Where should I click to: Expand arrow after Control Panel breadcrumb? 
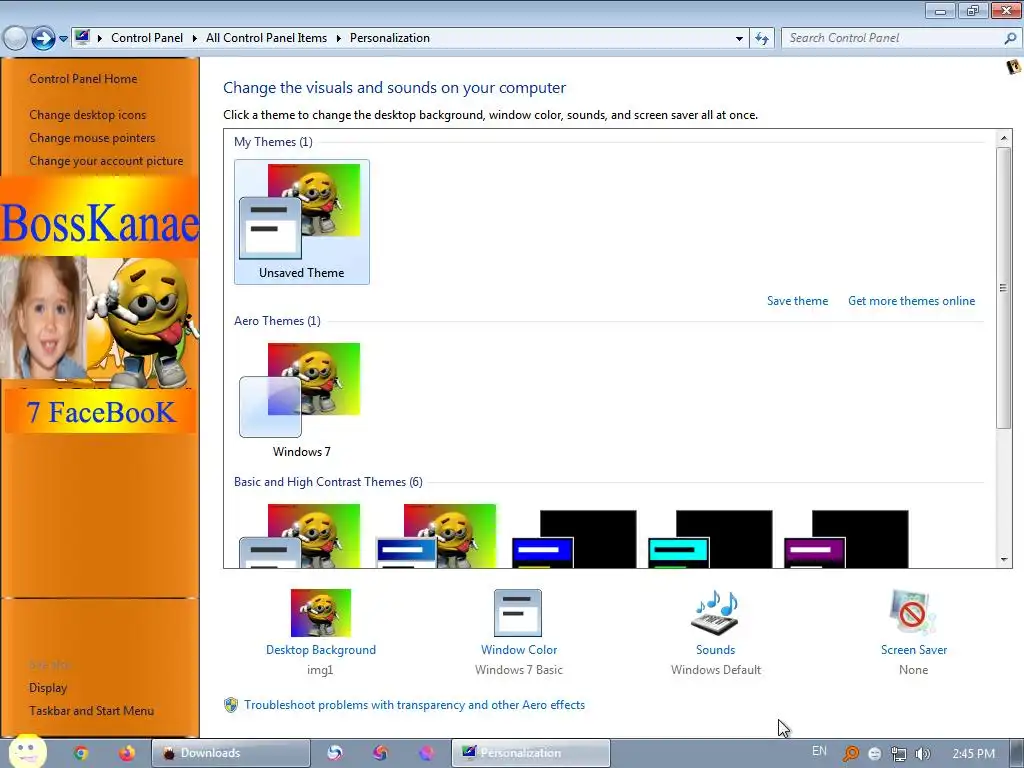click(x=195, y=38)
